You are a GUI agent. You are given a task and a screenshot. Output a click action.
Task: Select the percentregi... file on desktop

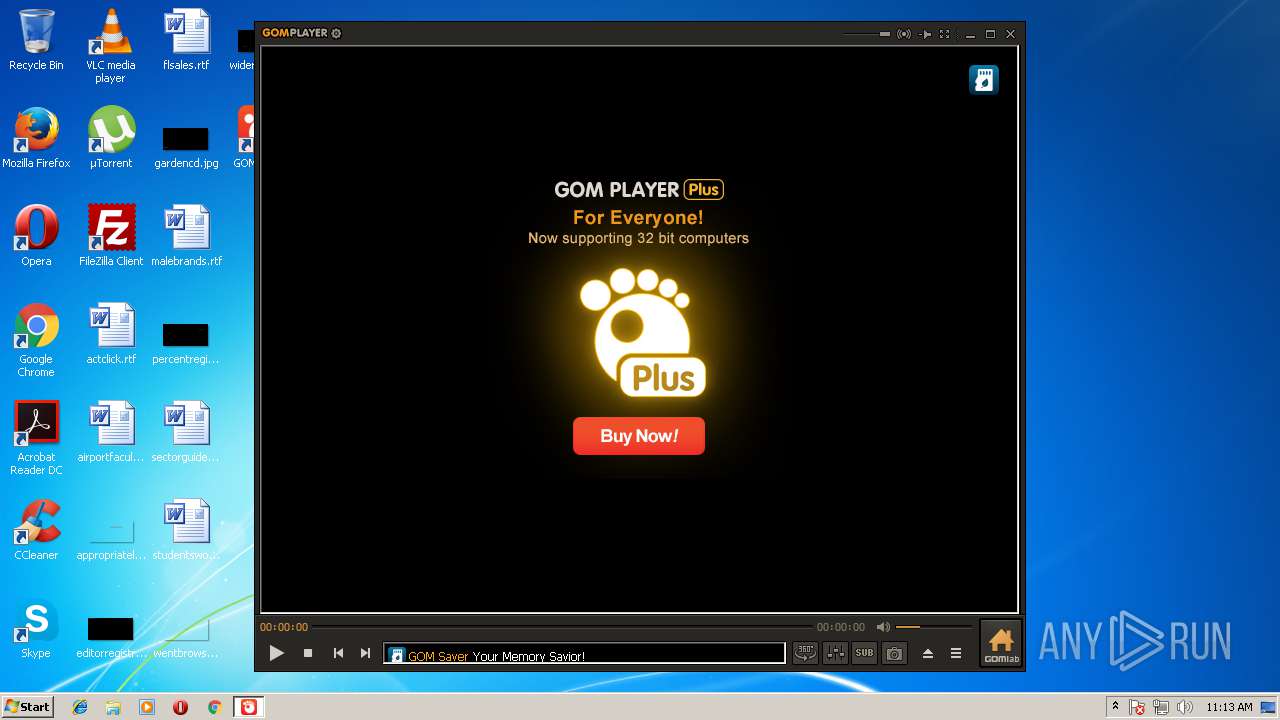click(x=186, y=342)
